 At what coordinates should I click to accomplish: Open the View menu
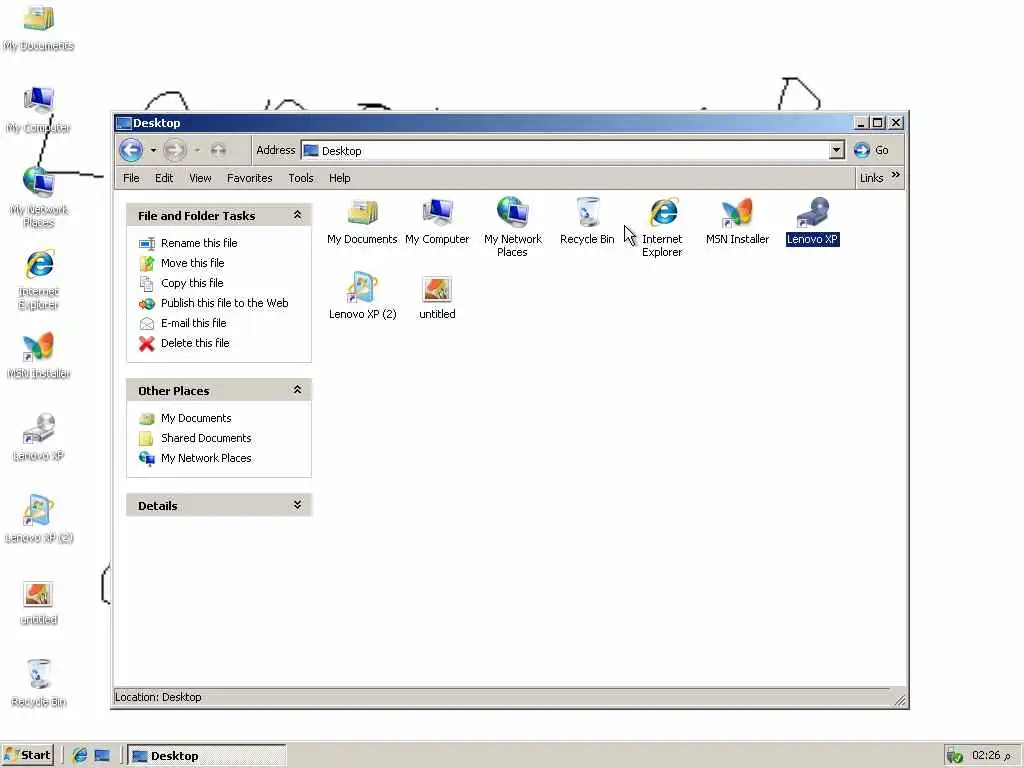tap(200, 178)
